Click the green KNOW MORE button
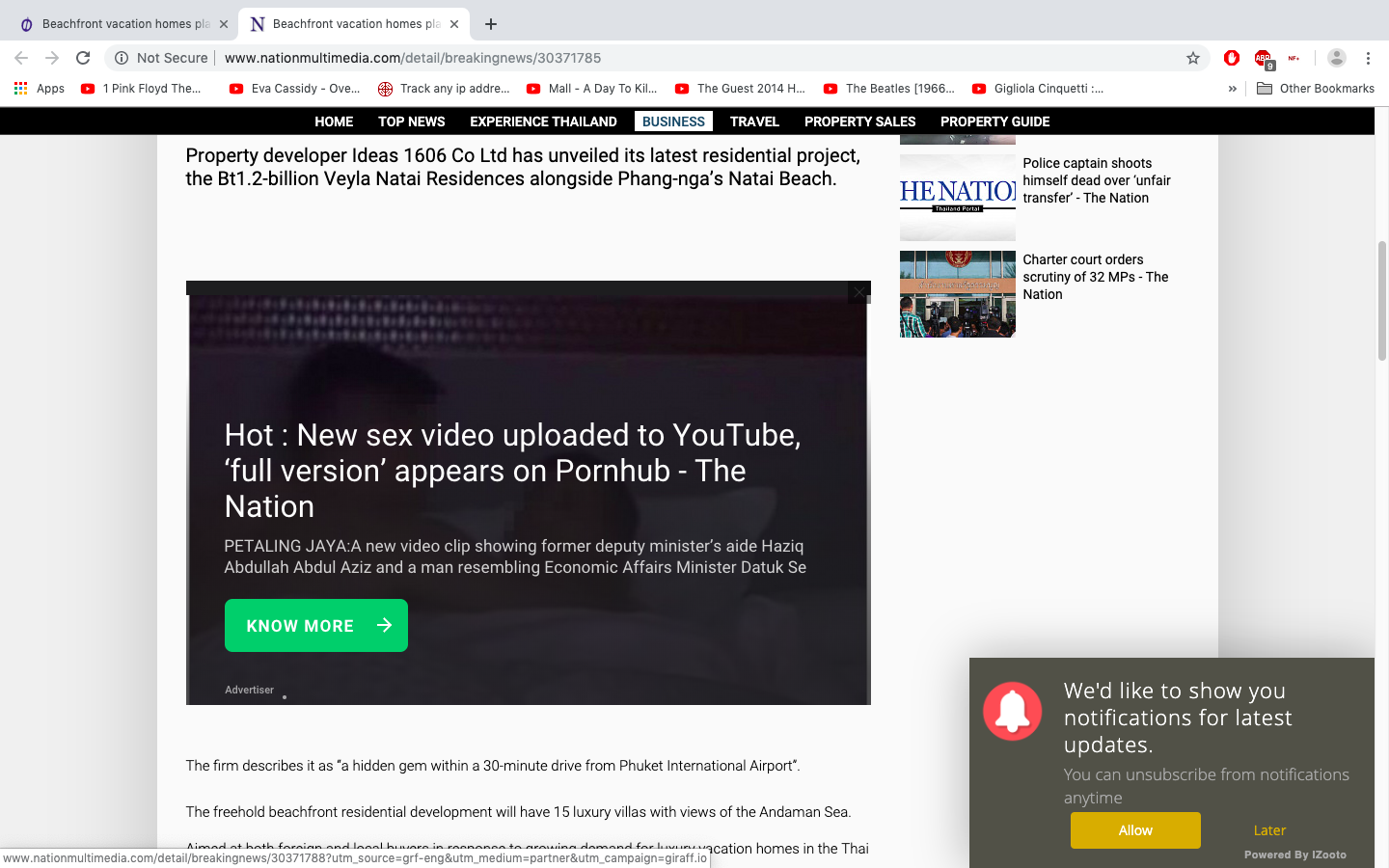1389x868 pixels. 316,625
